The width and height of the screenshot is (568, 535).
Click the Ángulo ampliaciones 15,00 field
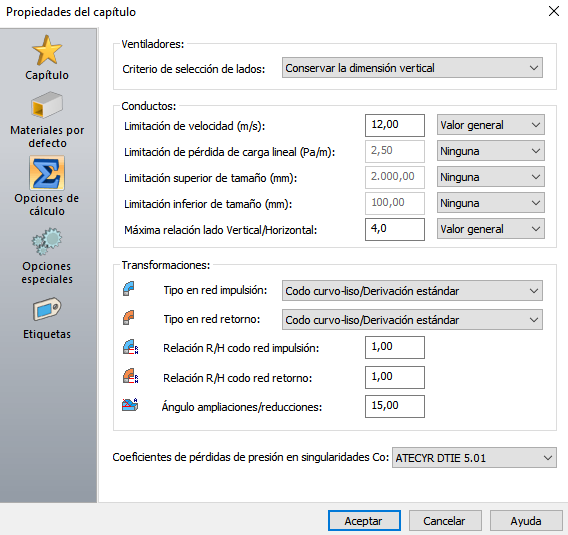pyautogui.click(x=395, y=406)
